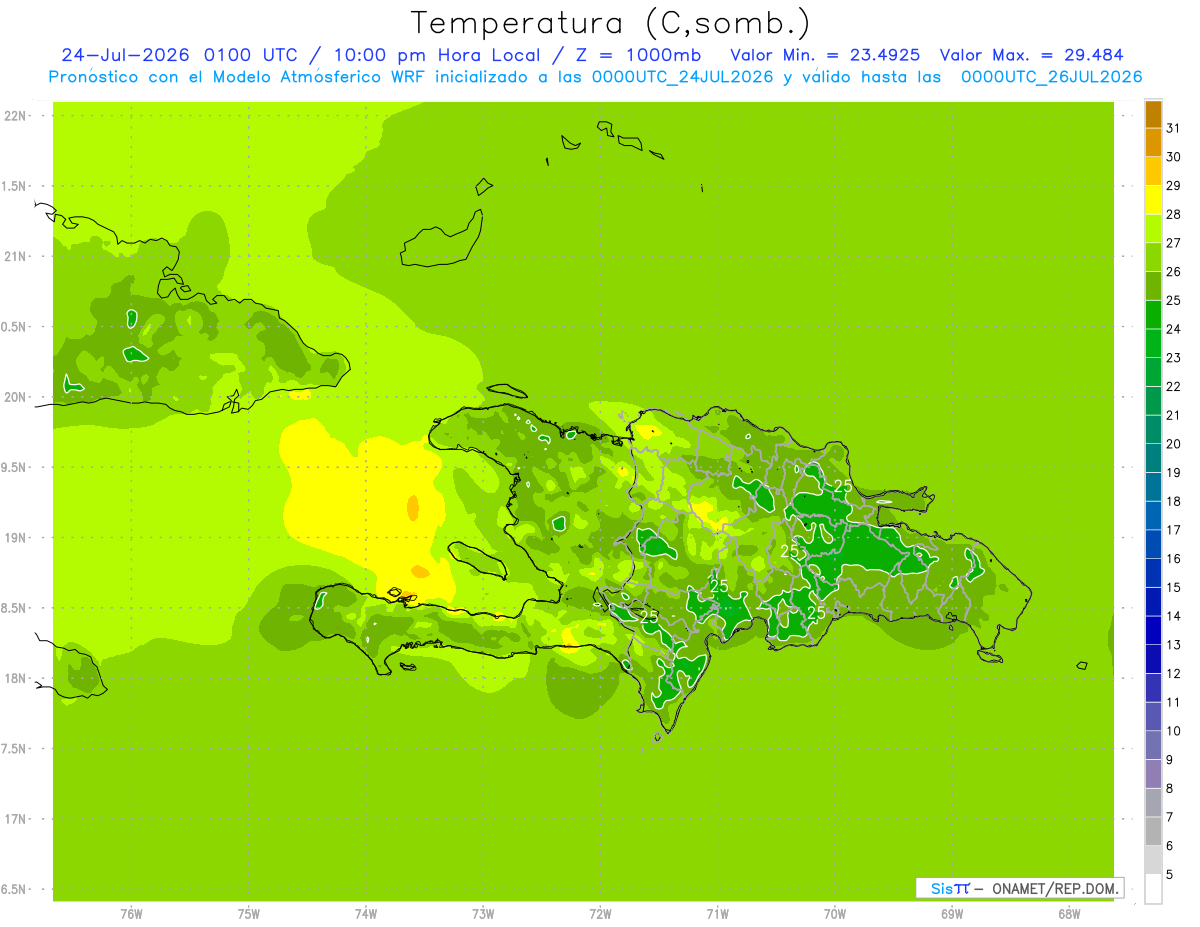
Task: Click the title "Temperatura (C,somb.)"
Action: (x=611, y=24)
